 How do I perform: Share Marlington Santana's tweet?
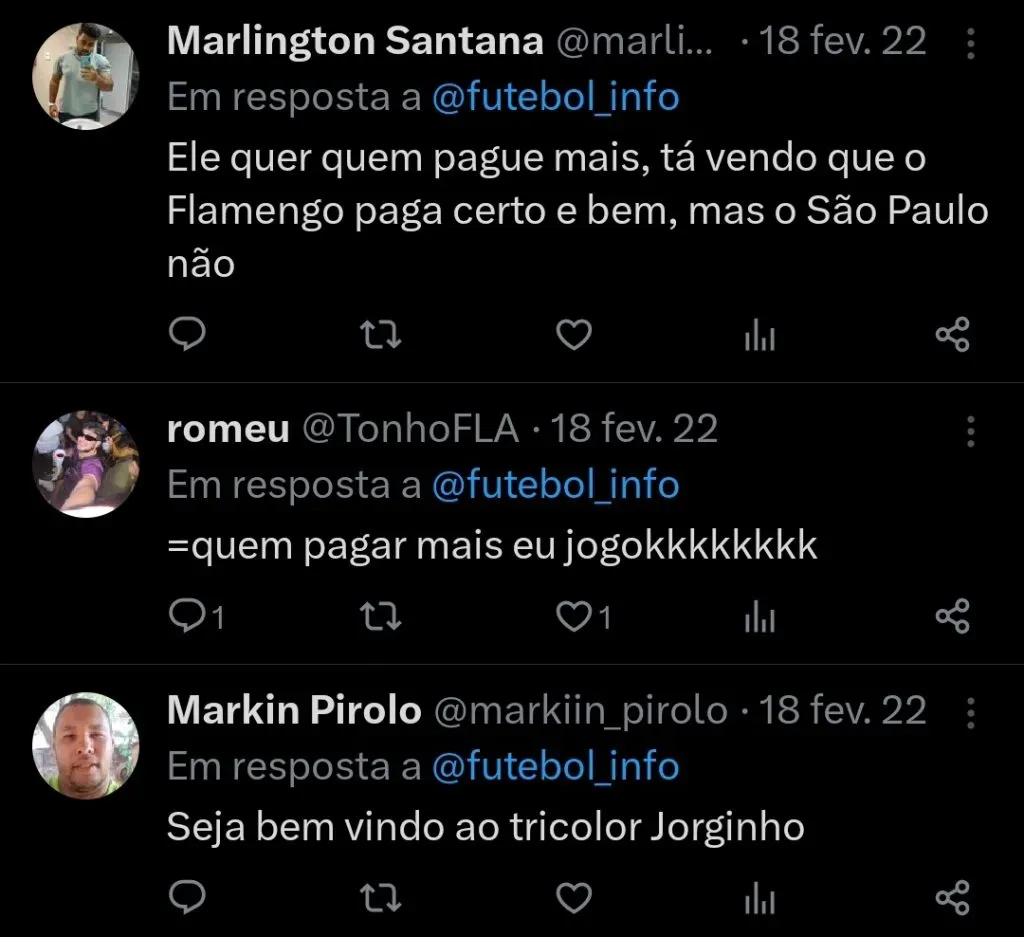pos(953,334)
